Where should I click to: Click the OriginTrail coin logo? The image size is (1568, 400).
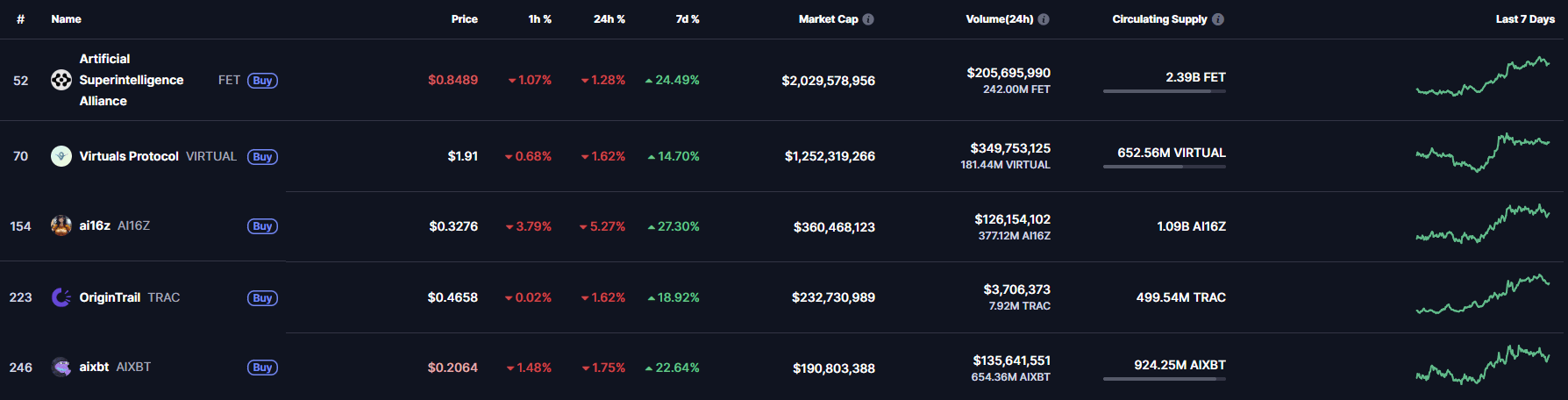click(61, 297)
